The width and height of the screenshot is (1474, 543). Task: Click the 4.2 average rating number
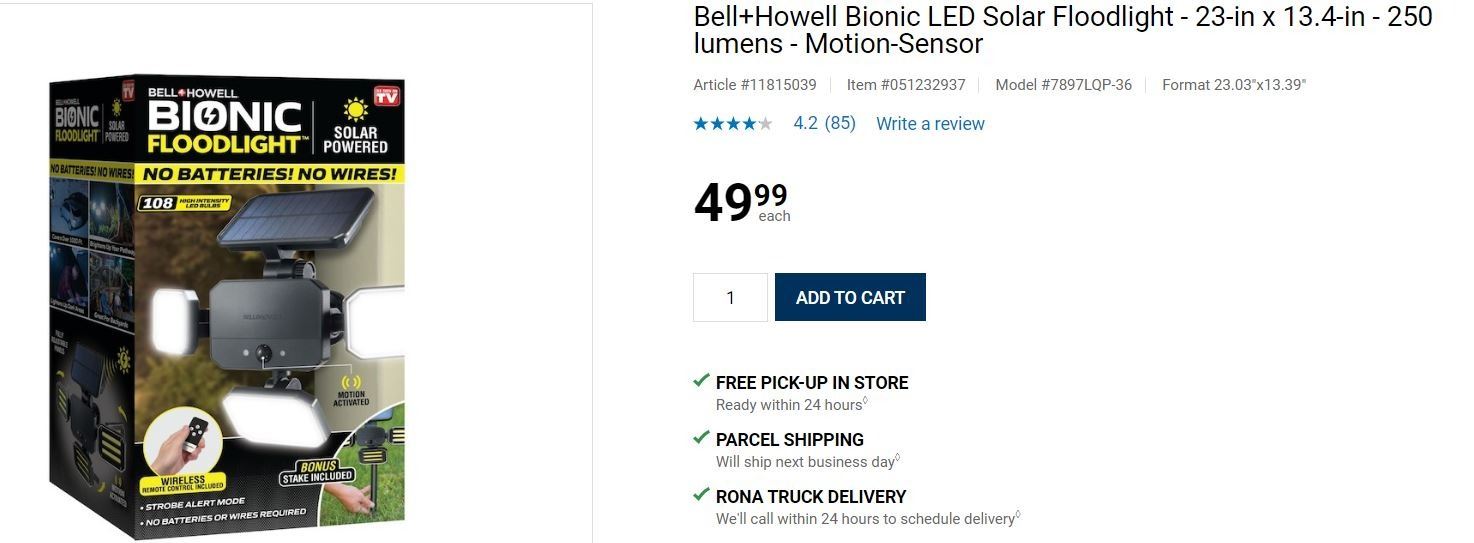click(805, 124)
